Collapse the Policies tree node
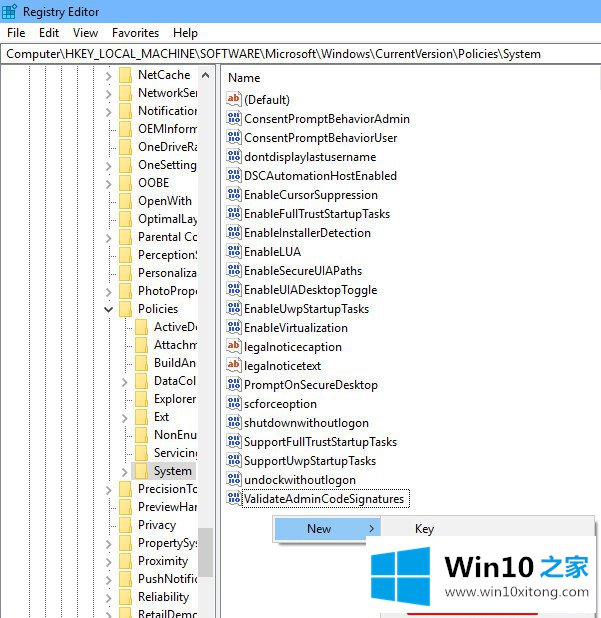The height and width of the screenshot is (618, 601). [108, 309]
